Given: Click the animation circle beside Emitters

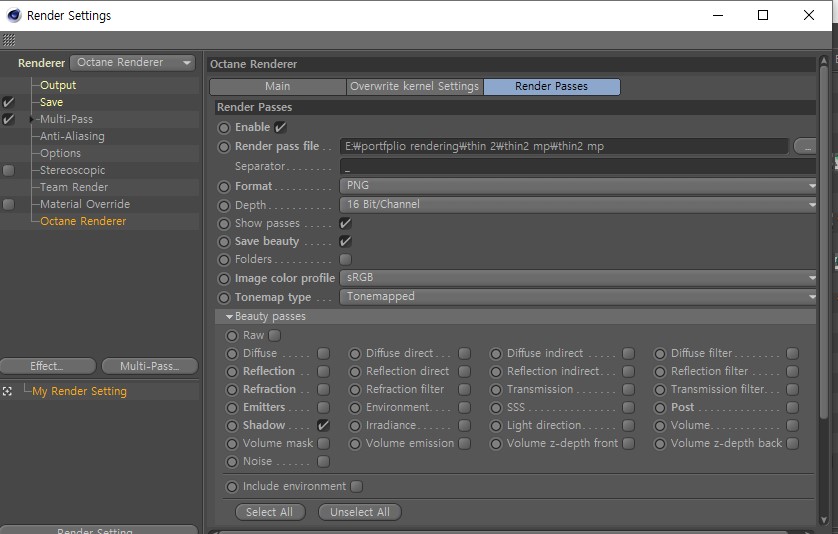Looking at the screenshot, I should [231, 408].
